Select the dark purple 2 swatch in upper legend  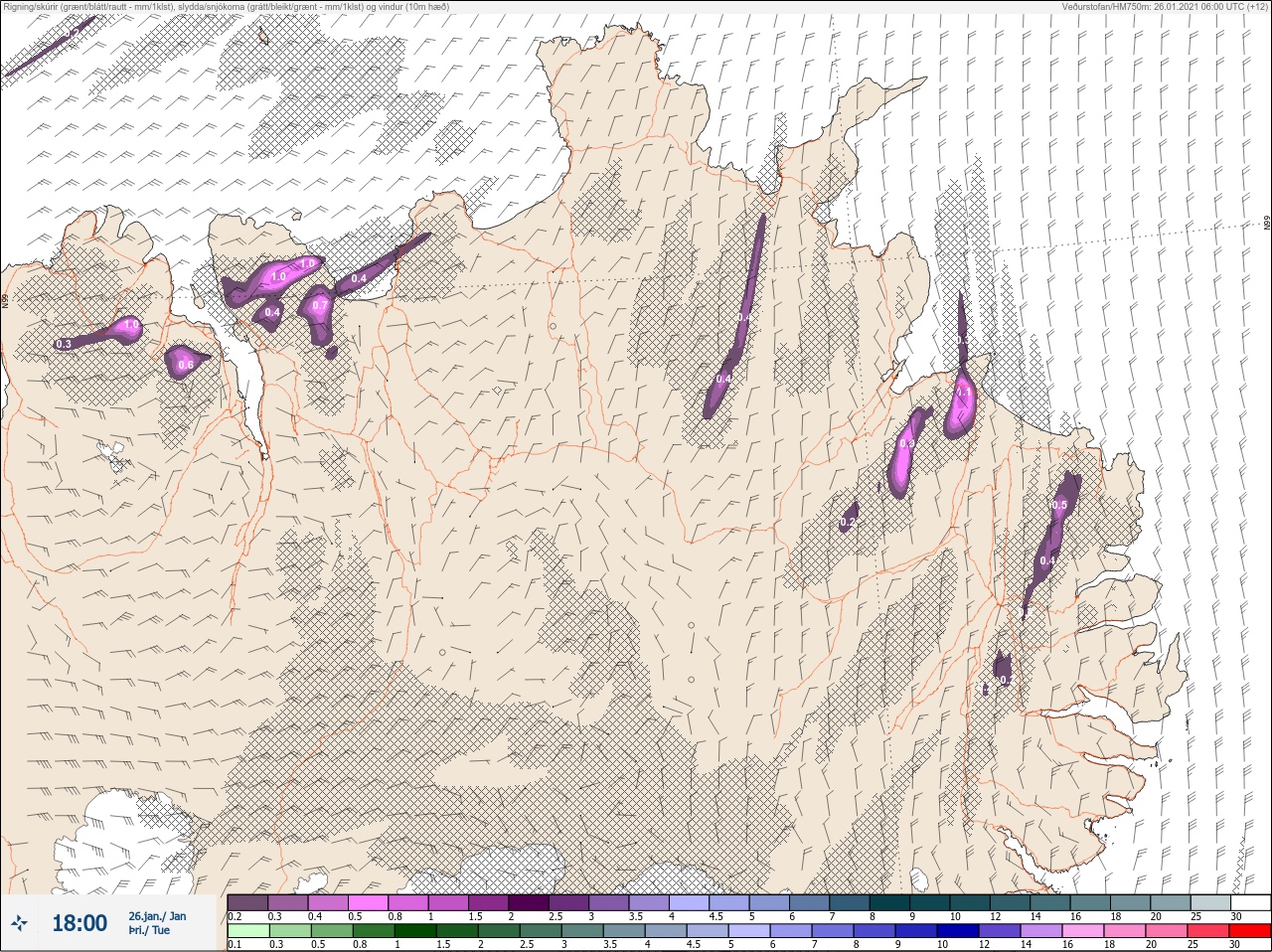(x=529, y=902)
